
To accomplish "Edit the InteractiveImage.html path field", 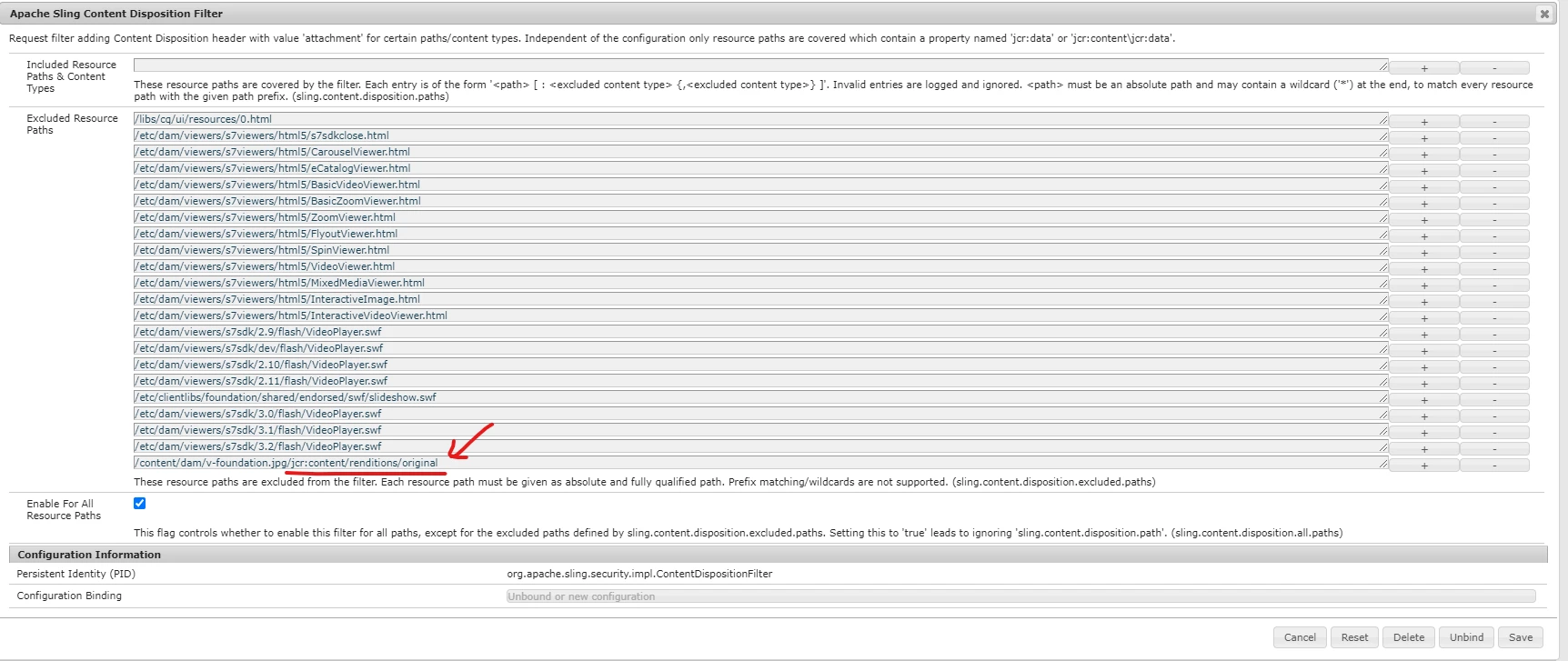I will (760, 299).
